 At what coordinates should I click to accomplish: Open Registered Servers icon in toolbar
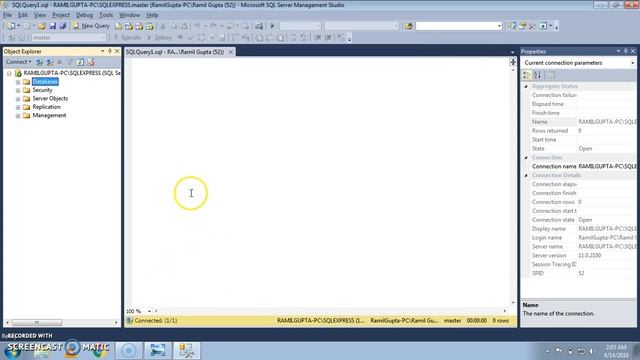(511, 26)
